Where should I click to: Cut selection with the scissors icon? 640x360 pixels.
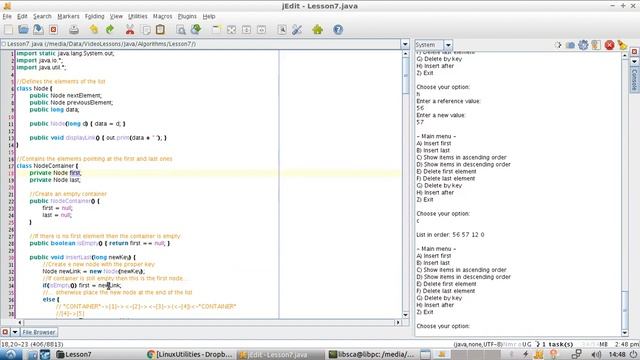[130, 29]
